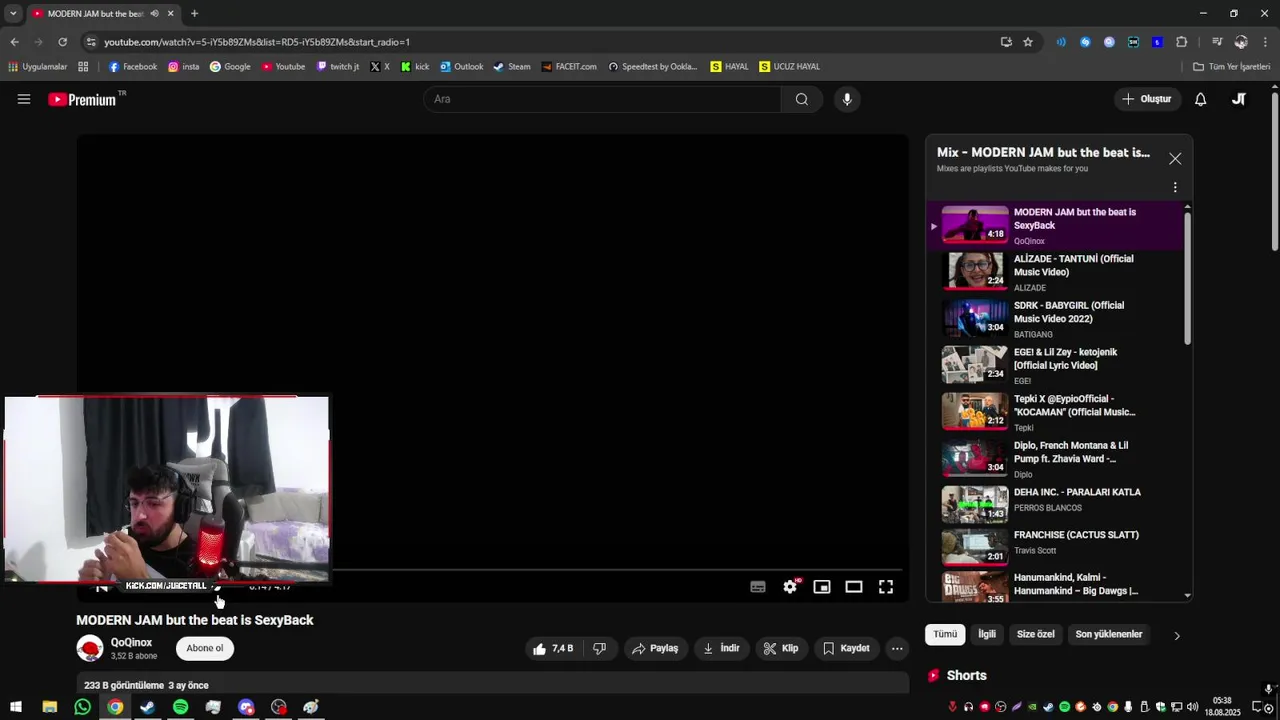This screenshot has height=720, width=1280.
Task: Save video with Kaydet button
Action: point(846,648)
